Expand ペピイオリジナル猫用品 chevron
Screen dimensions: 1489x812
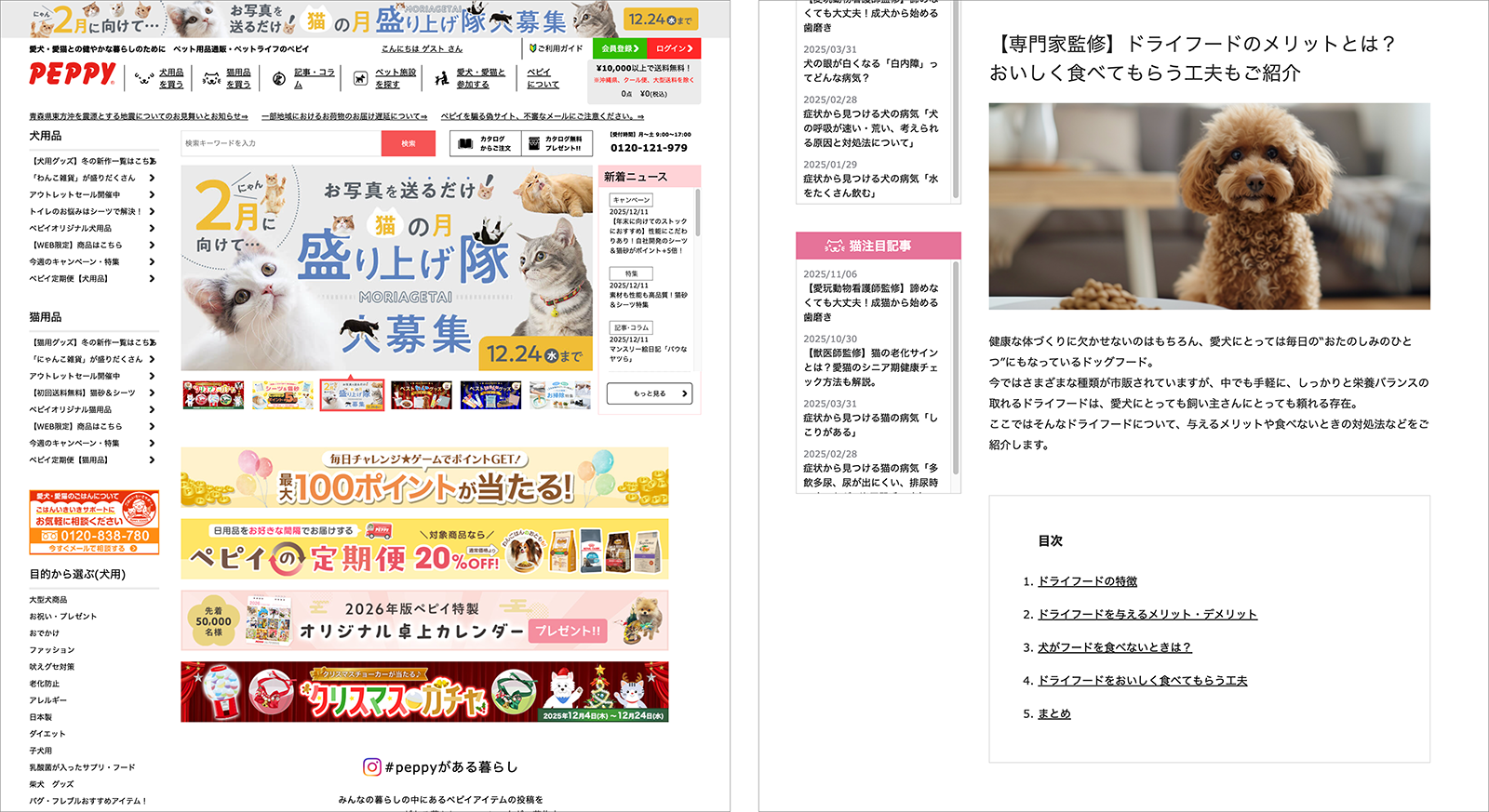pos(152,409)
